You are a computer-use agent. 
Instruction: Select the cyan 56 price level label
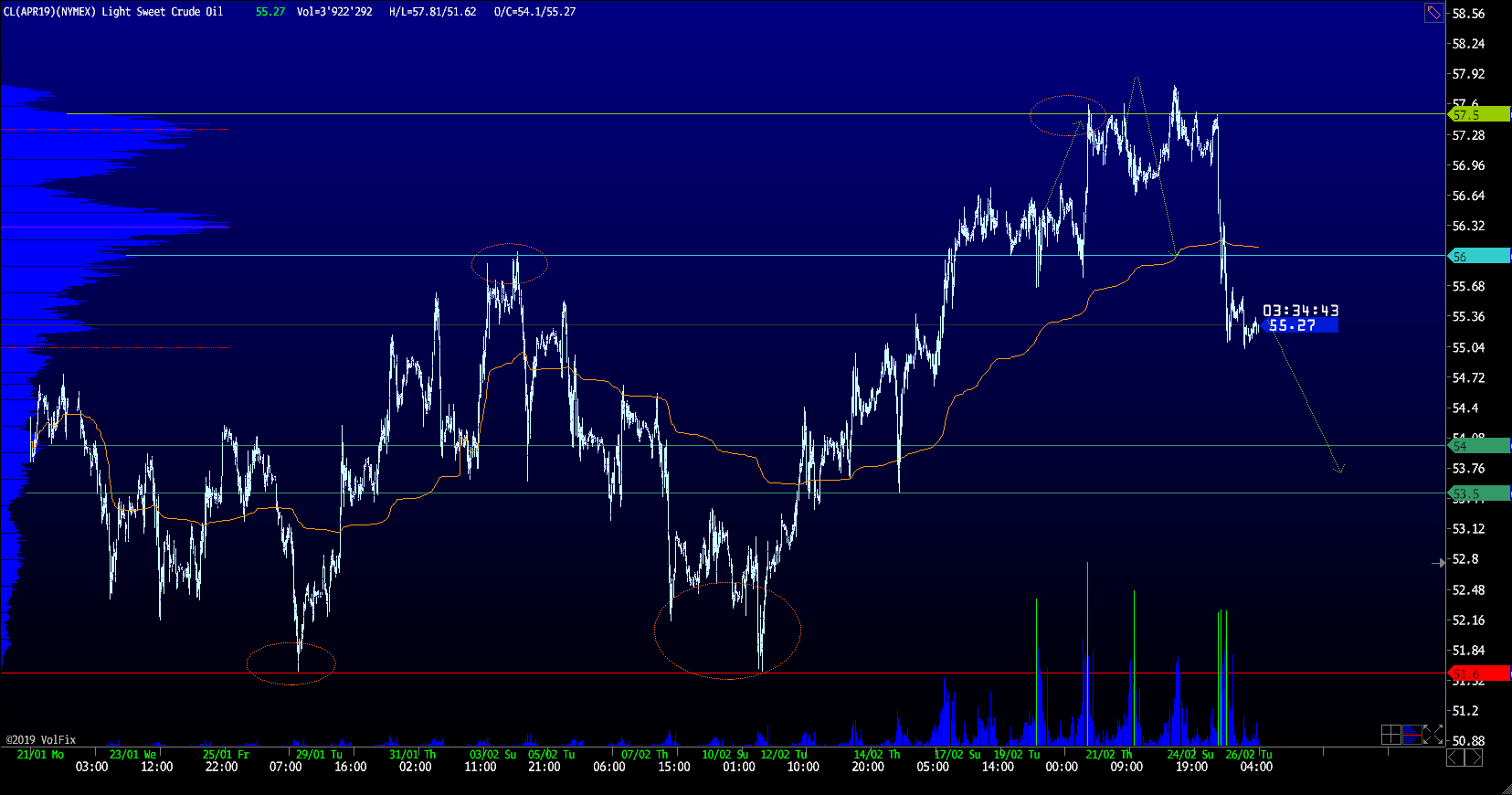click(1479, 257)
